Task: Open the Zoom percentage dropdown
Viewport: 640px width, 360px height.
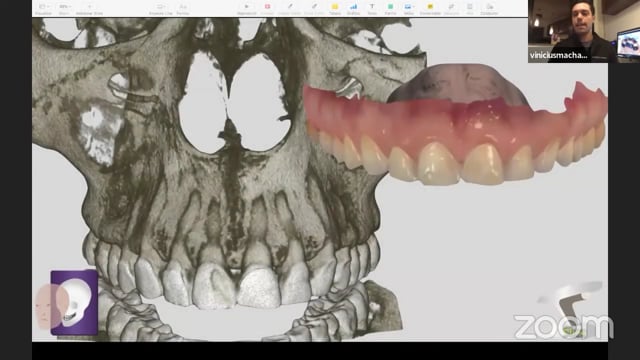Action: [64, 7]
